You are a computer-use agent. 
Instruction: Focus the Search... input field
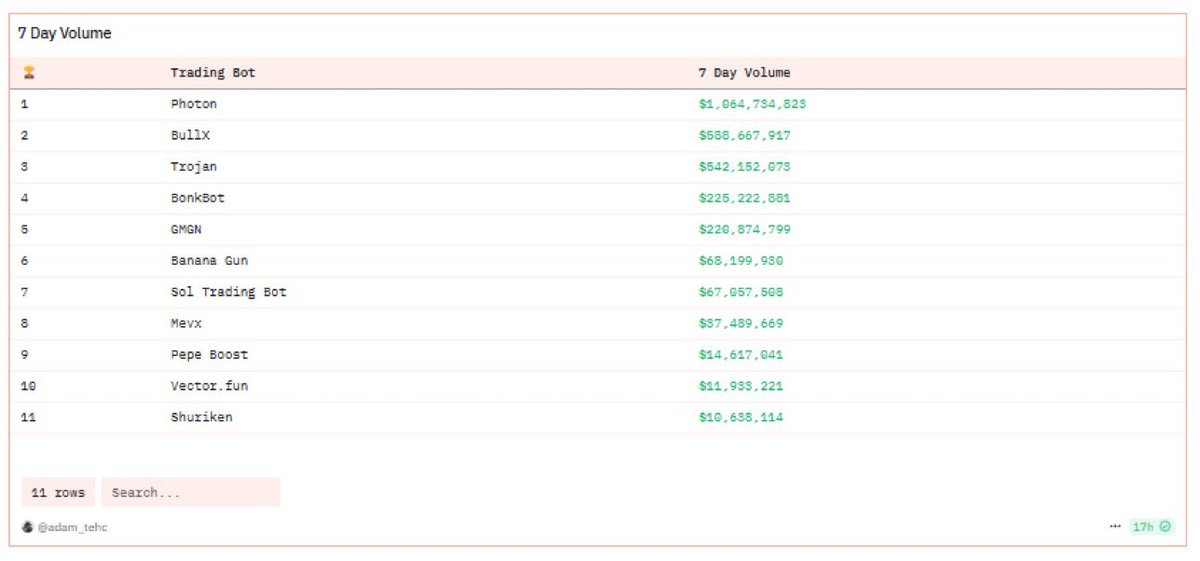point(190,492)
